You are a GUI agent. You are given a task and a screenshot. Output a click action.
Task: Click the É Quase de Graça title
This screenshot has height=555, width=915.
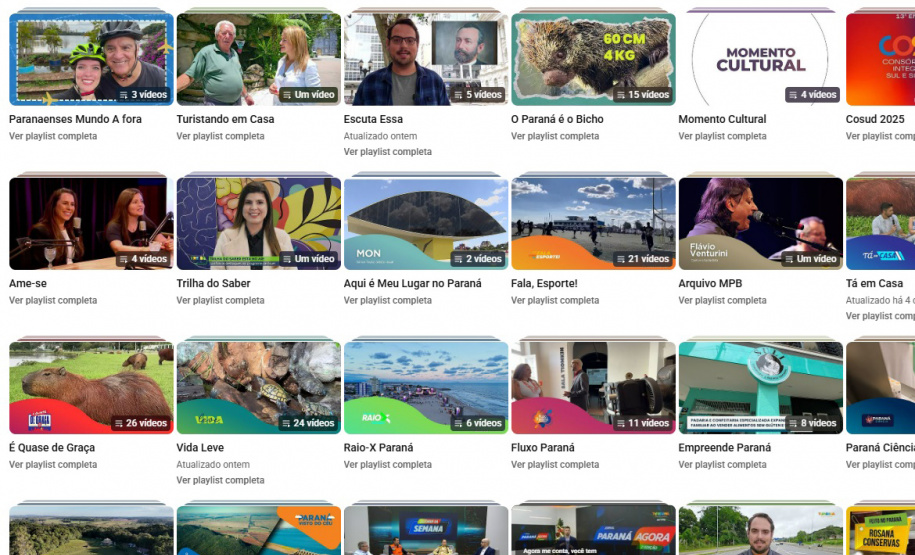[52, 448]
